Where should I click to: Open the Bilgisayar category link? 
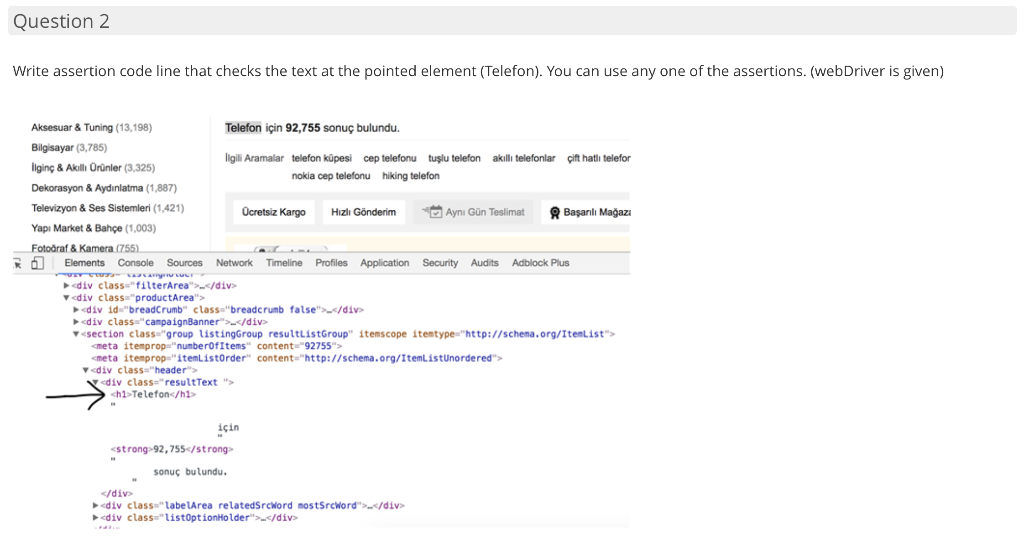[x=69, y=148]
